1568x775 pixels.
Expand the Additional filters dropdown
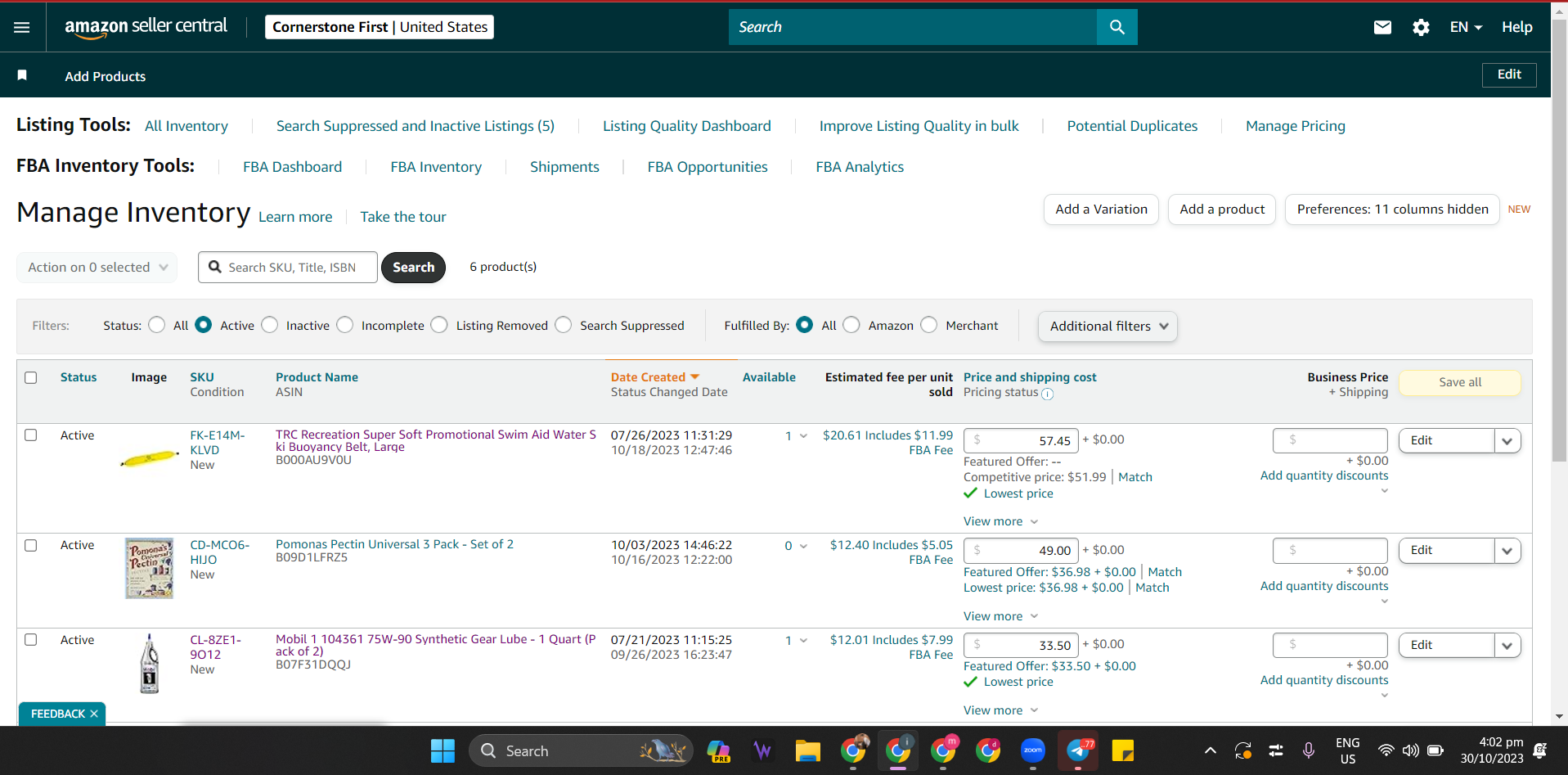(1107, 326)
